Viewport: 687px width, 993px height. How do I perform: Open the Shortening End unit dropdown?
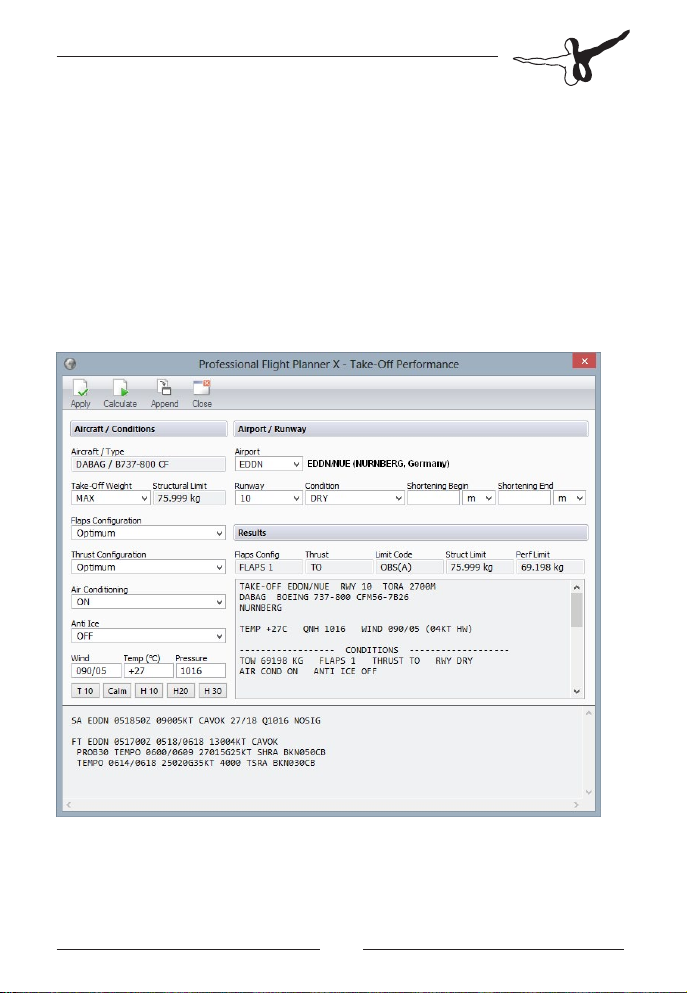(569, 498)
